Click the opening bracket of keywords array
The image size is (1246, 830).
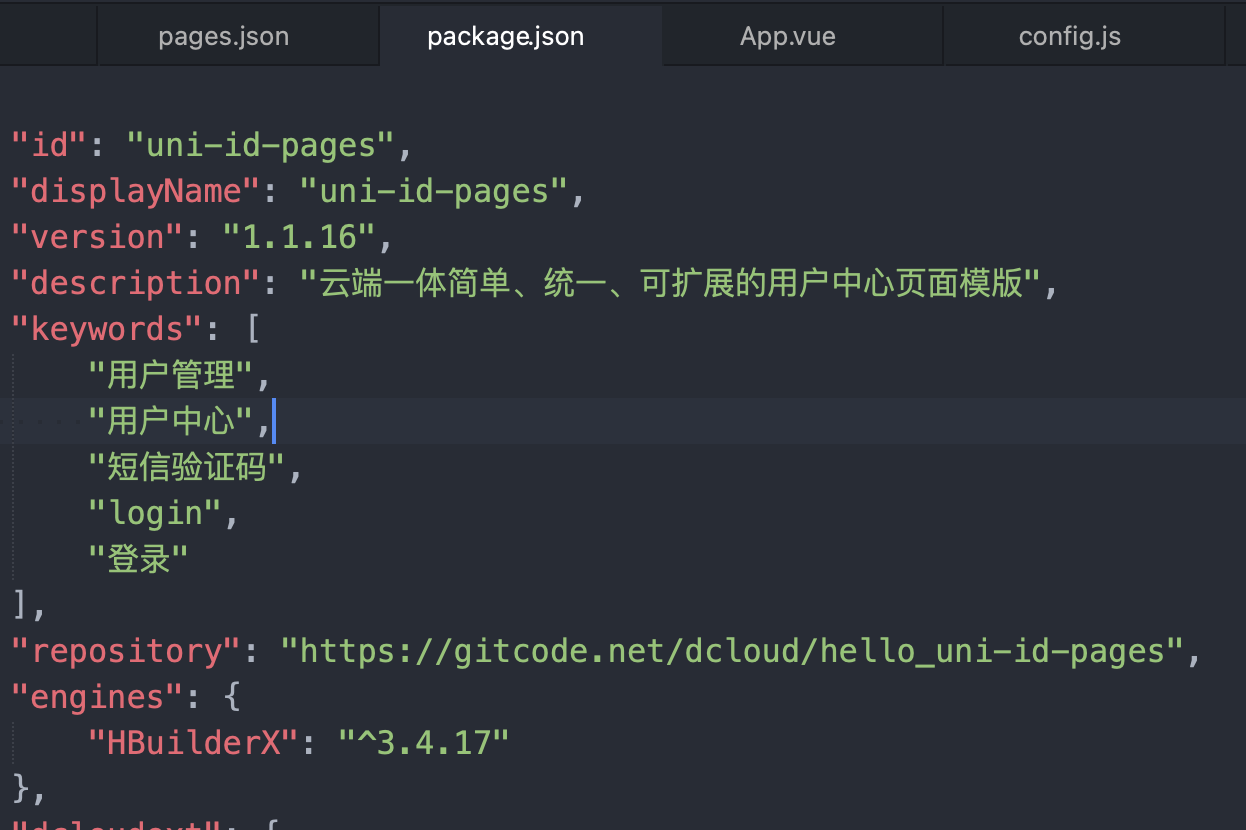click(x=252, y=329)
